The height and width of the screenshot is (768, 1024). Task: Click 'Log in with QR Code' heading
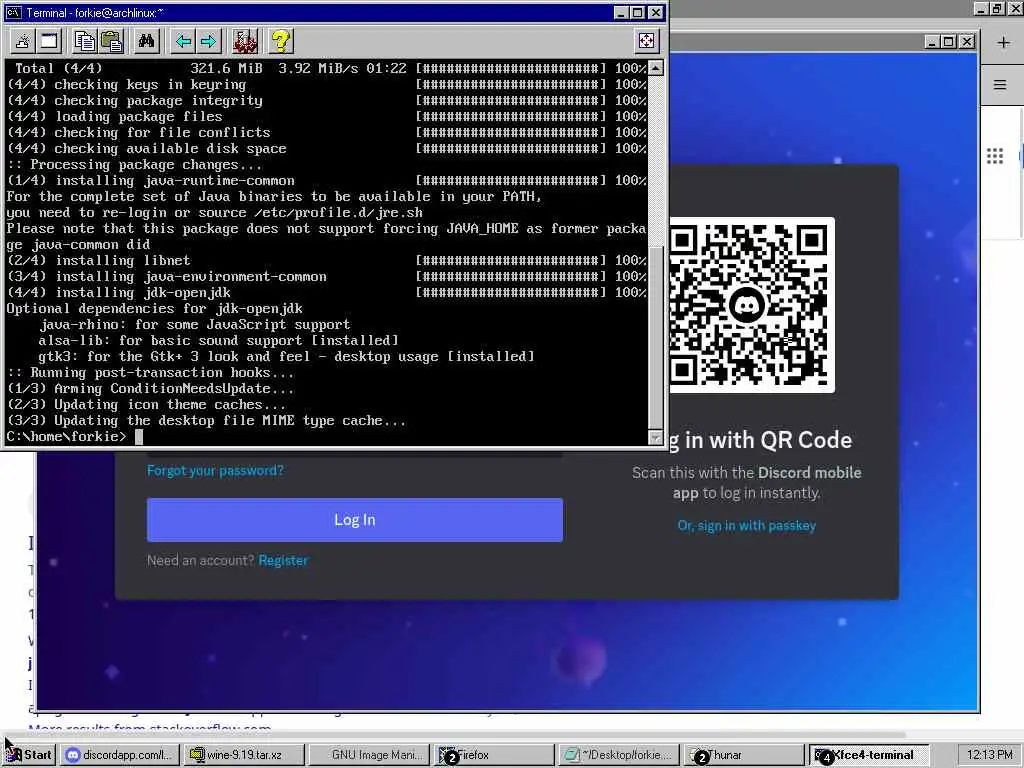[x=761, y=440]
